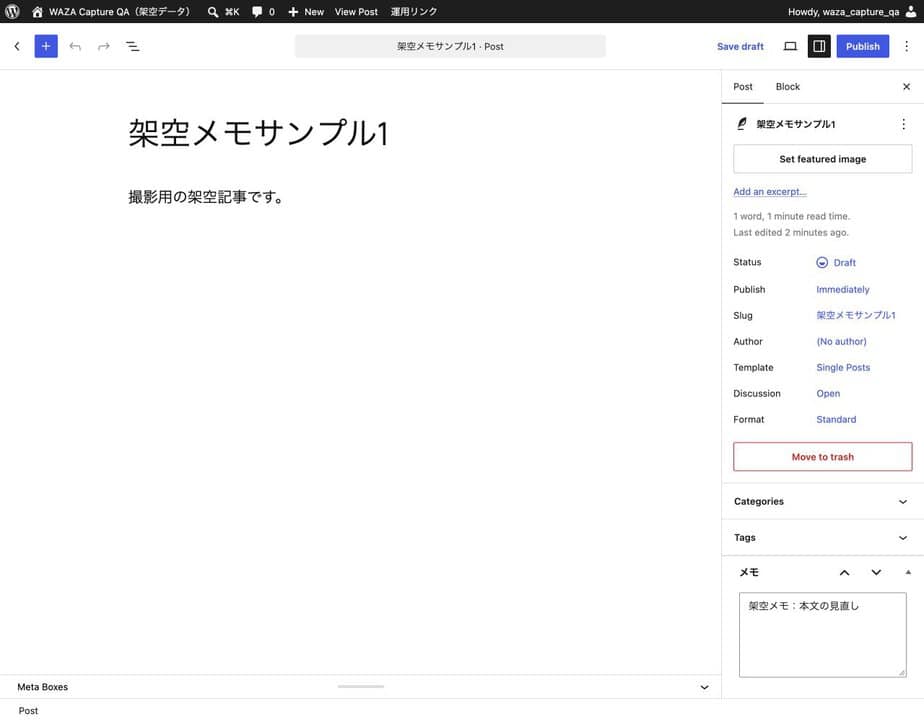The image size is (924, 722).
Task: Open the editor options three-dot menu
Action: 906,46
